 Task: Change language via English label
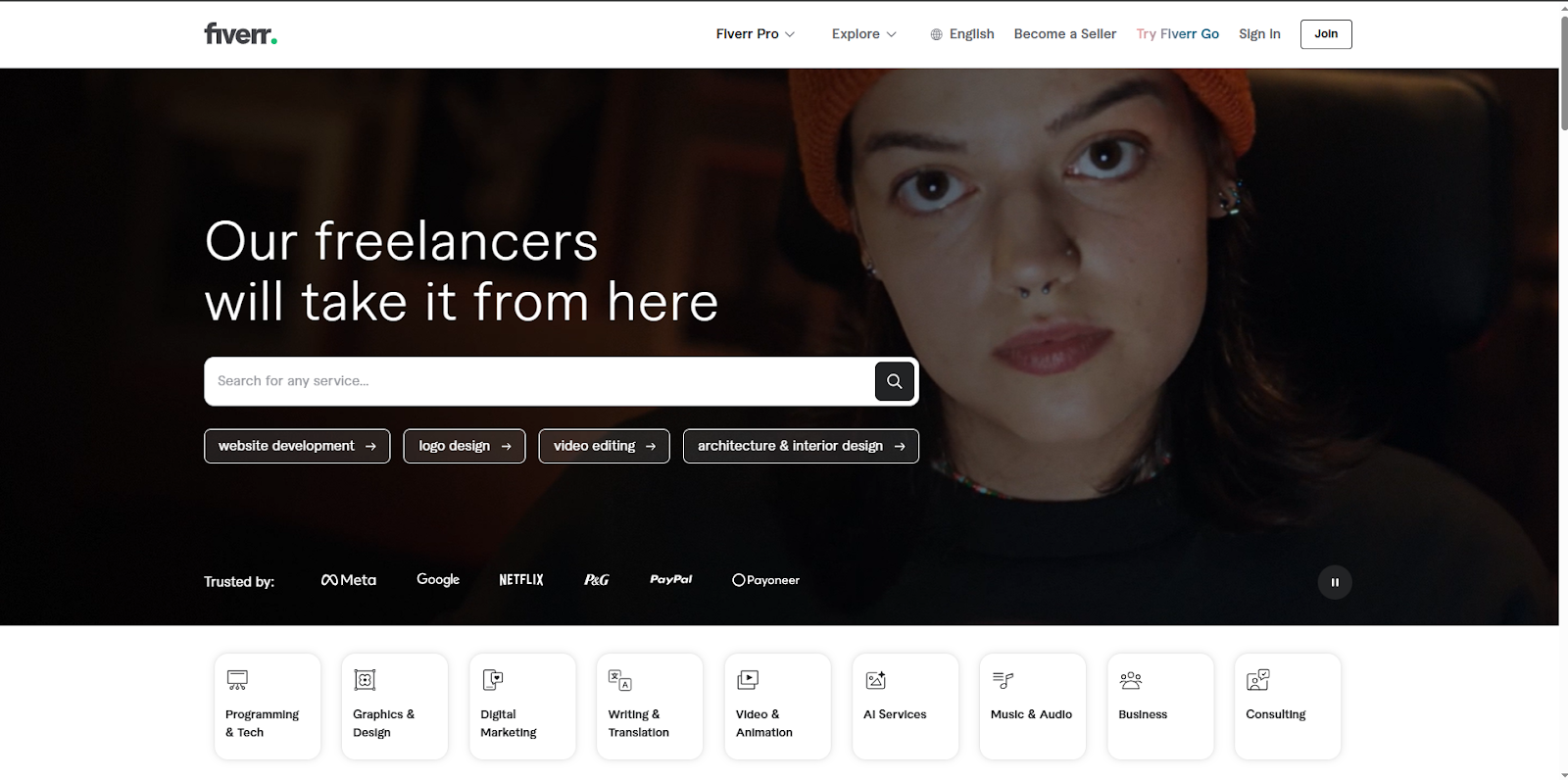972,34
